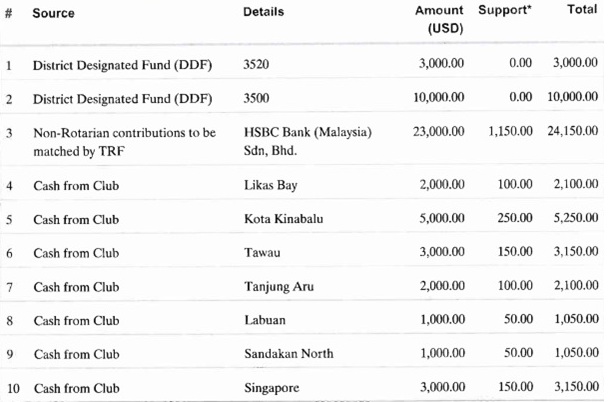The width and height of the screenshot is (614, 402).
Task: Click the Kota Kinabalu club entry
Action: 282,219
